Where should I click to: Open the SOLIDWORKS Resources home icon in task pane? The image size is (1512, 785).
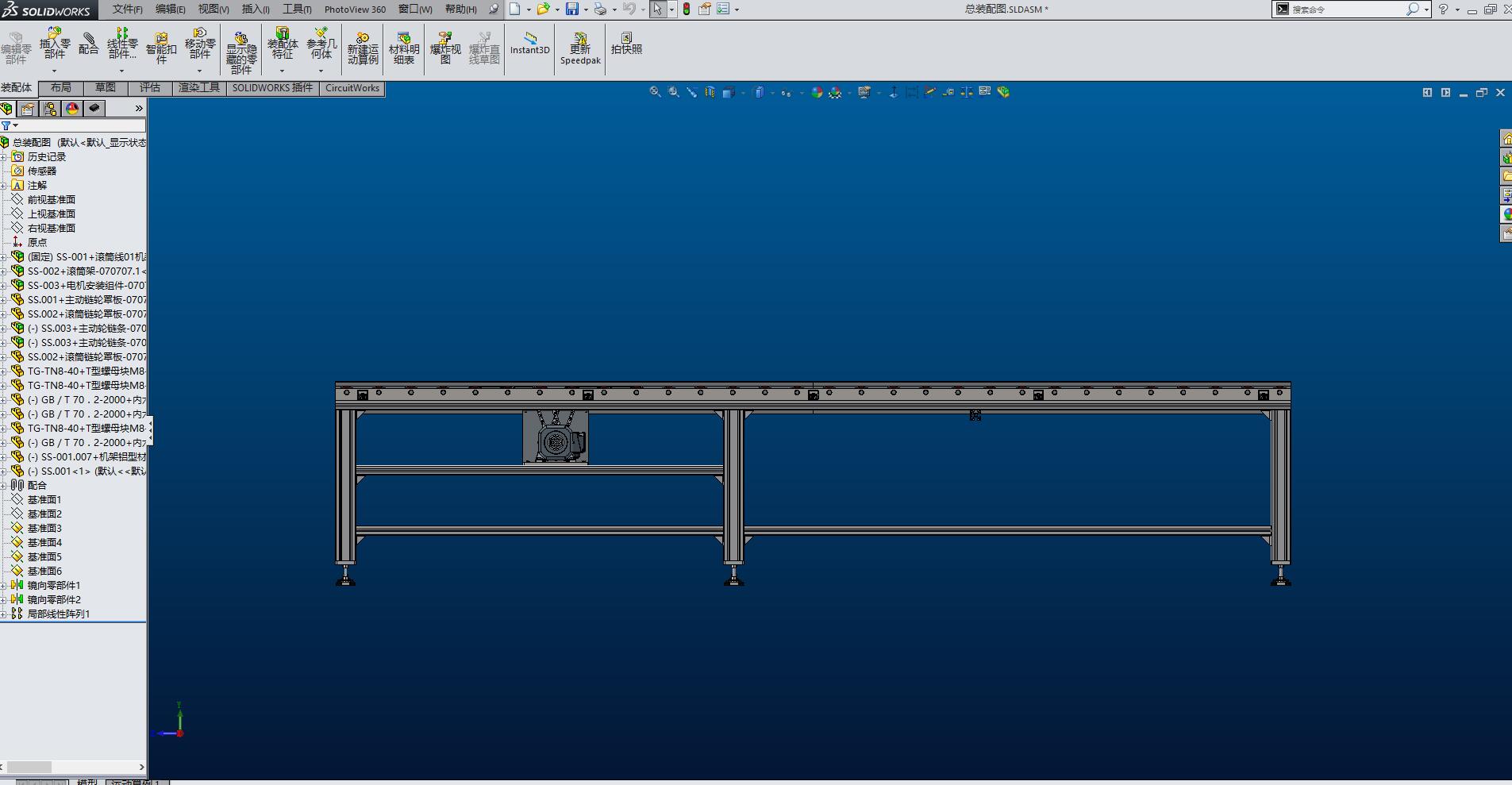[x=1506, y=139]
